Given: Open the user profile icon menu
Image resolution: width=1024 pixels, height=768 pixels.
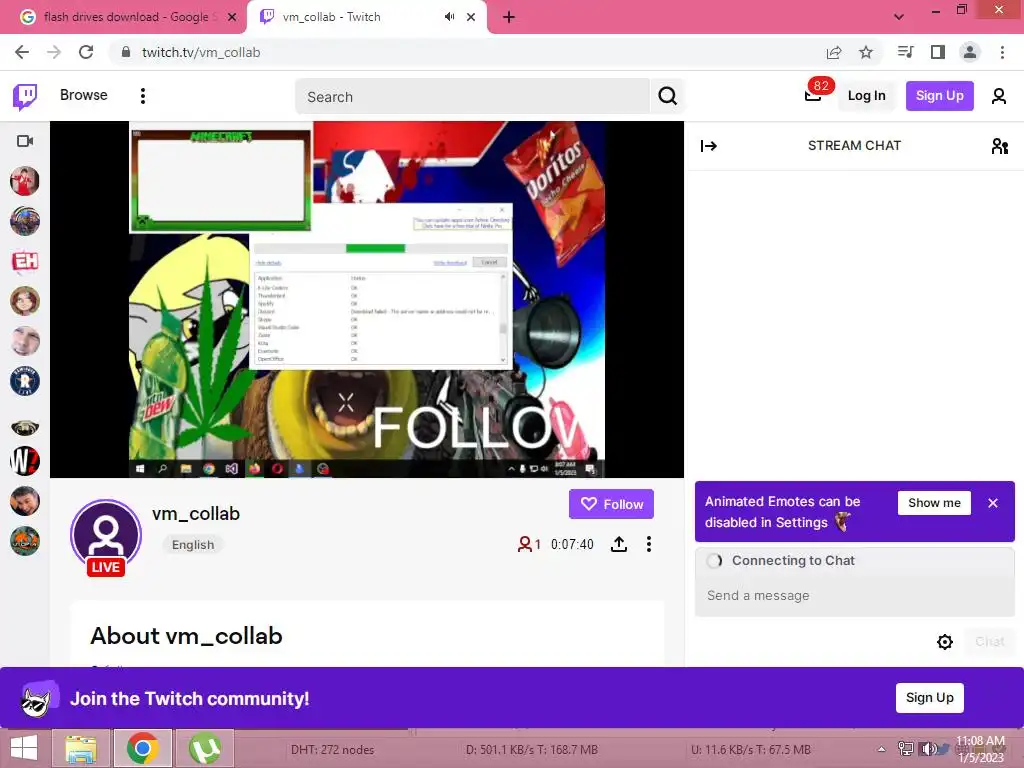Looking at the screenshot, I should pos(999,96).
